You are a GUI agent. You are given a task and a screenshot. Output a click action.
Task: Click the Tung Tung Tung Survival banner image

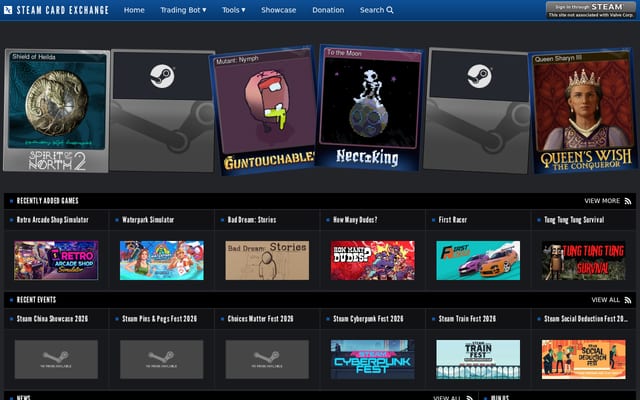point(583,260)
